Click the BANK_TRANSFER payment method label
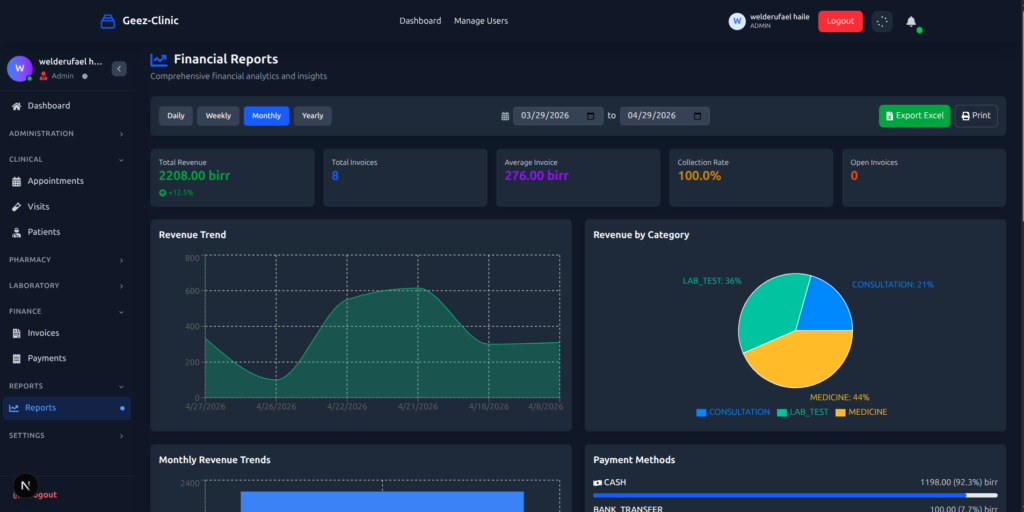1024x512 pixels. (x=628, y=509)
